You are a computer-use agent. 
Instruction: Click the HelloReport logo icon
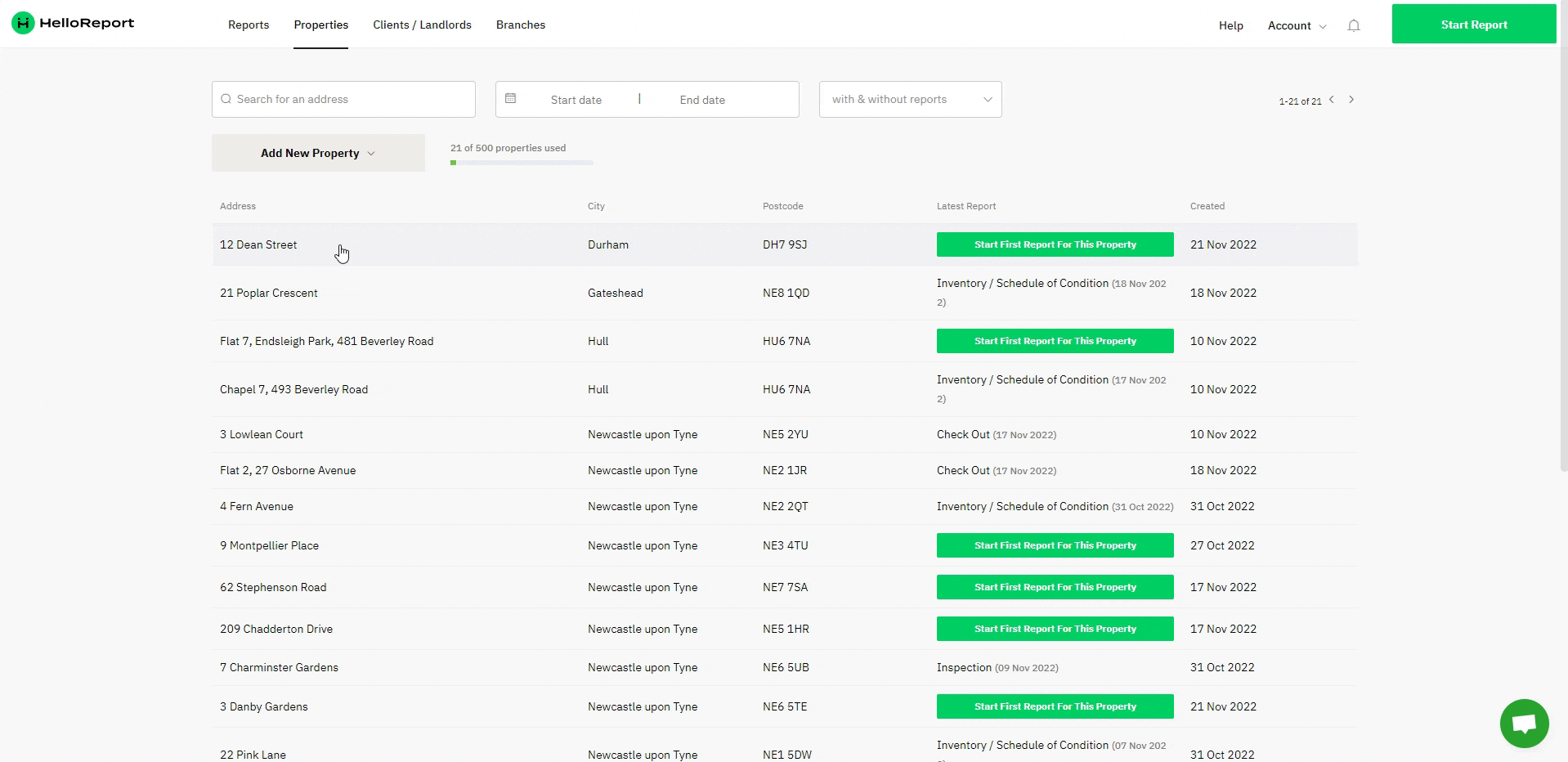(23, 24)
